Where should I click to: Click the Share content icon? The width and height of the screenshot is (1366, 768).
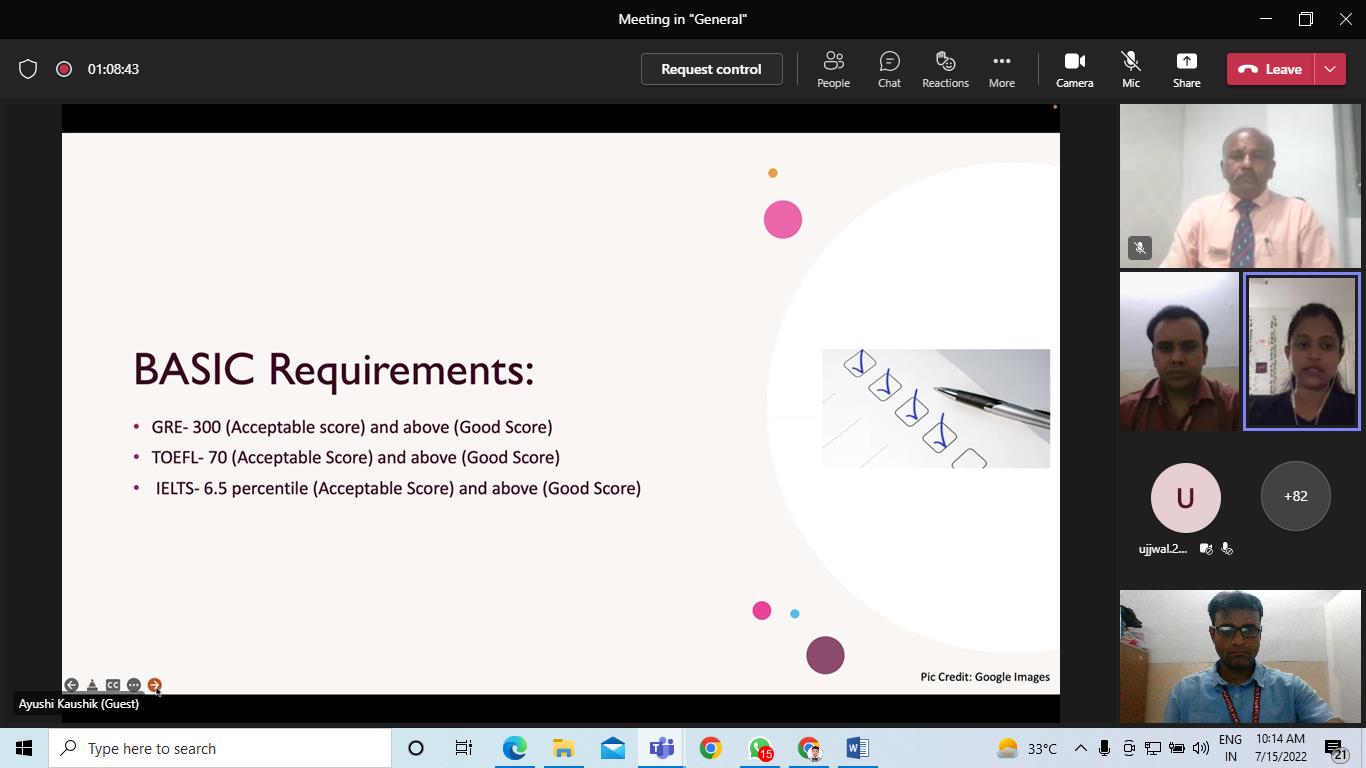click(x=1186, y=69)
